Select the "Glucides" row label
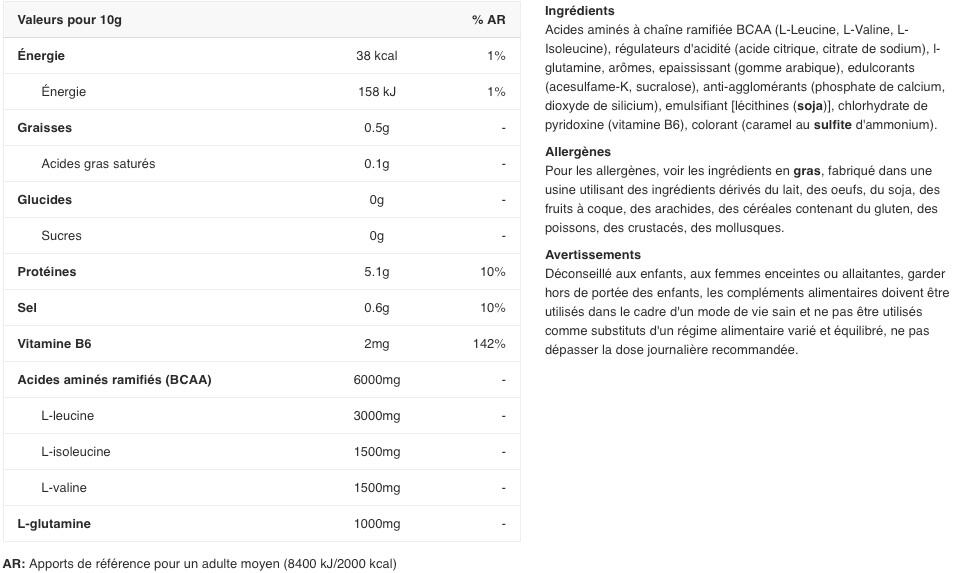955x573 pixels. [45, 200]
